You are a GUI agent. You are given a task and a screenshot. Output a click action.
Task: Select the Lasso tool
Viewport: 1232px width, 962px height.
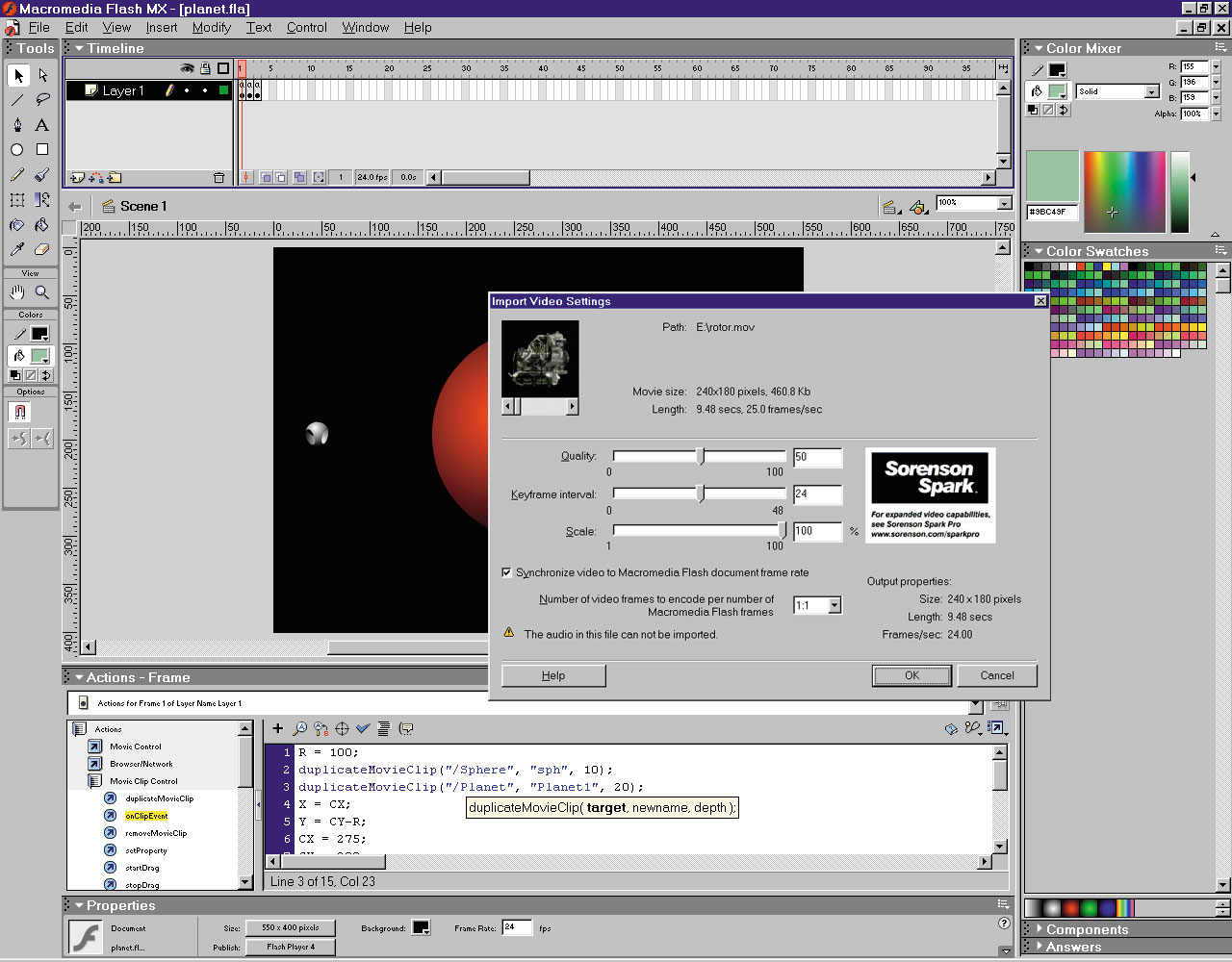[42, 99]
